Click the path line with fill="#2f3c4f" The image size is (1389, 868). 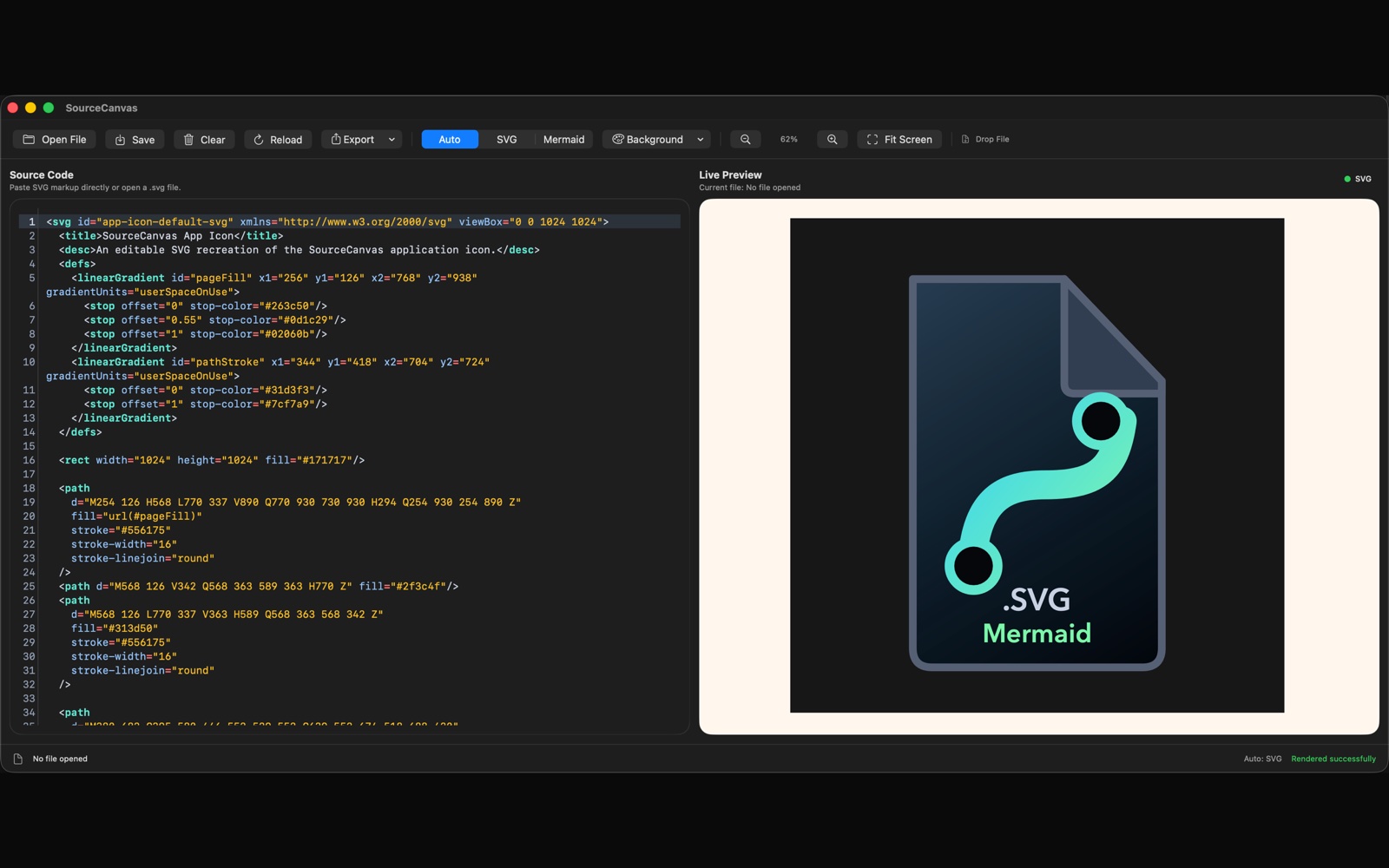259,586
